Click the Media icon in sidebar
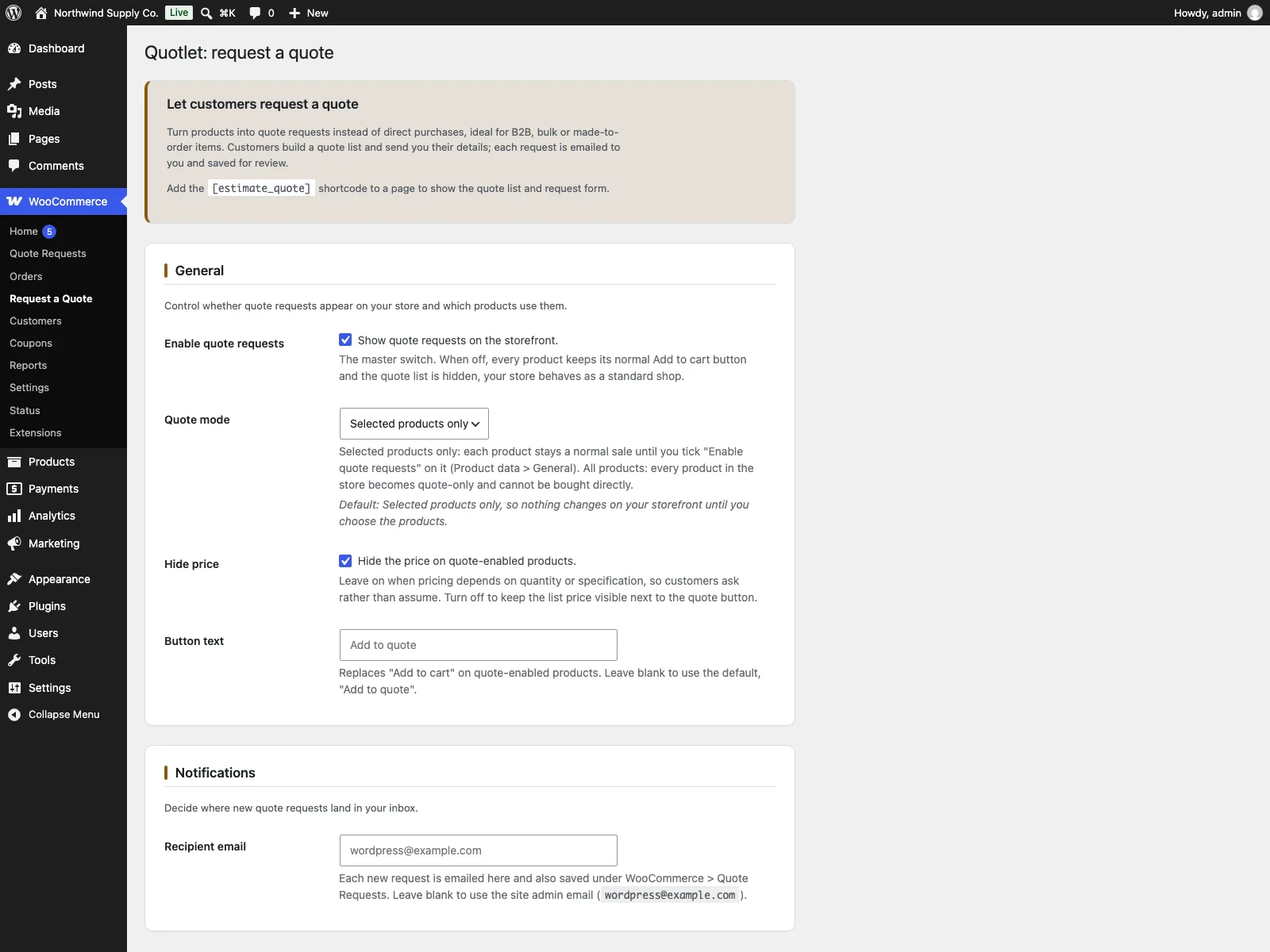The width and height of the screenshot is (1270, 952). point(14,111)
